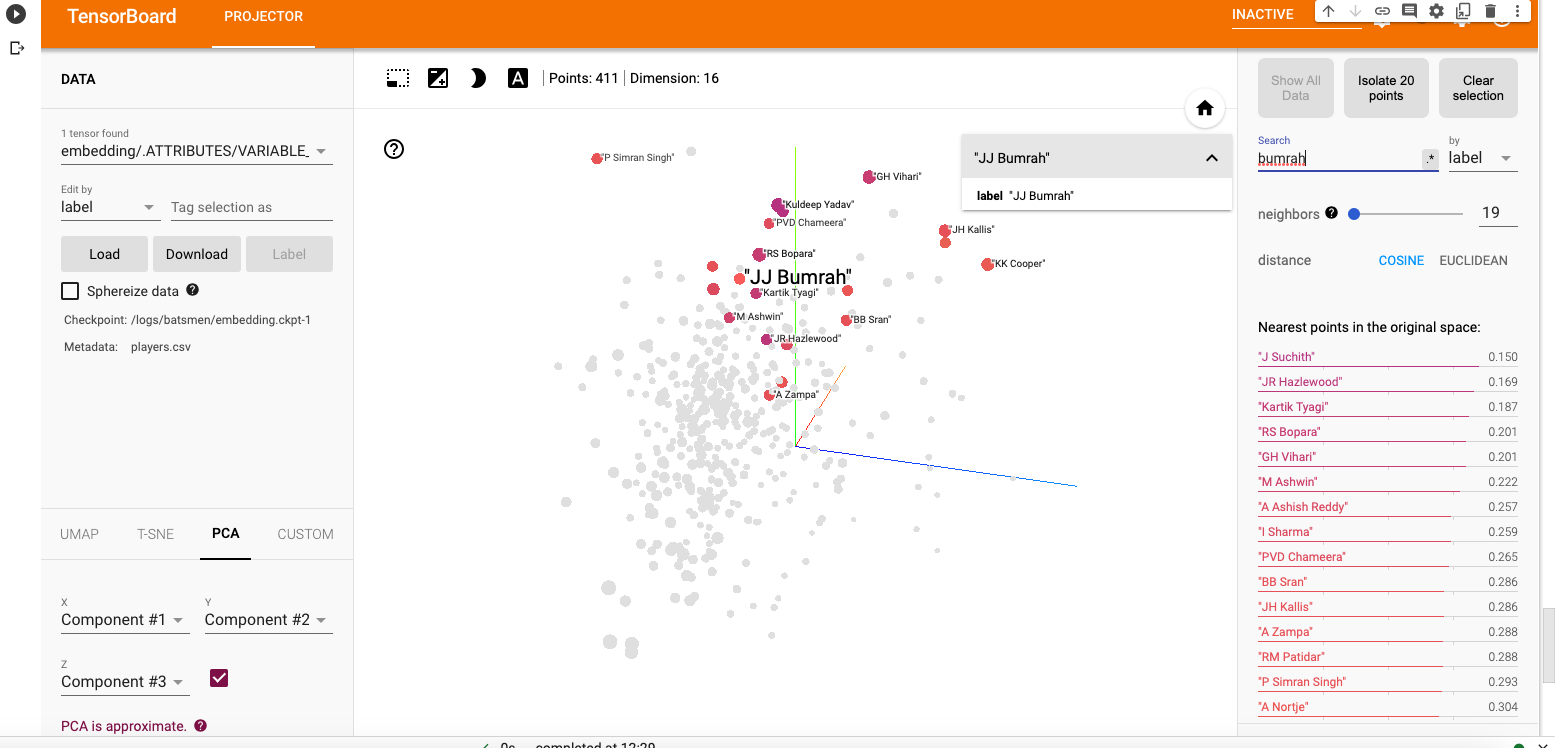Enable the Sphereize data checkbox
This screenshot has height=748, width=1555.
[x=70, y=291]
